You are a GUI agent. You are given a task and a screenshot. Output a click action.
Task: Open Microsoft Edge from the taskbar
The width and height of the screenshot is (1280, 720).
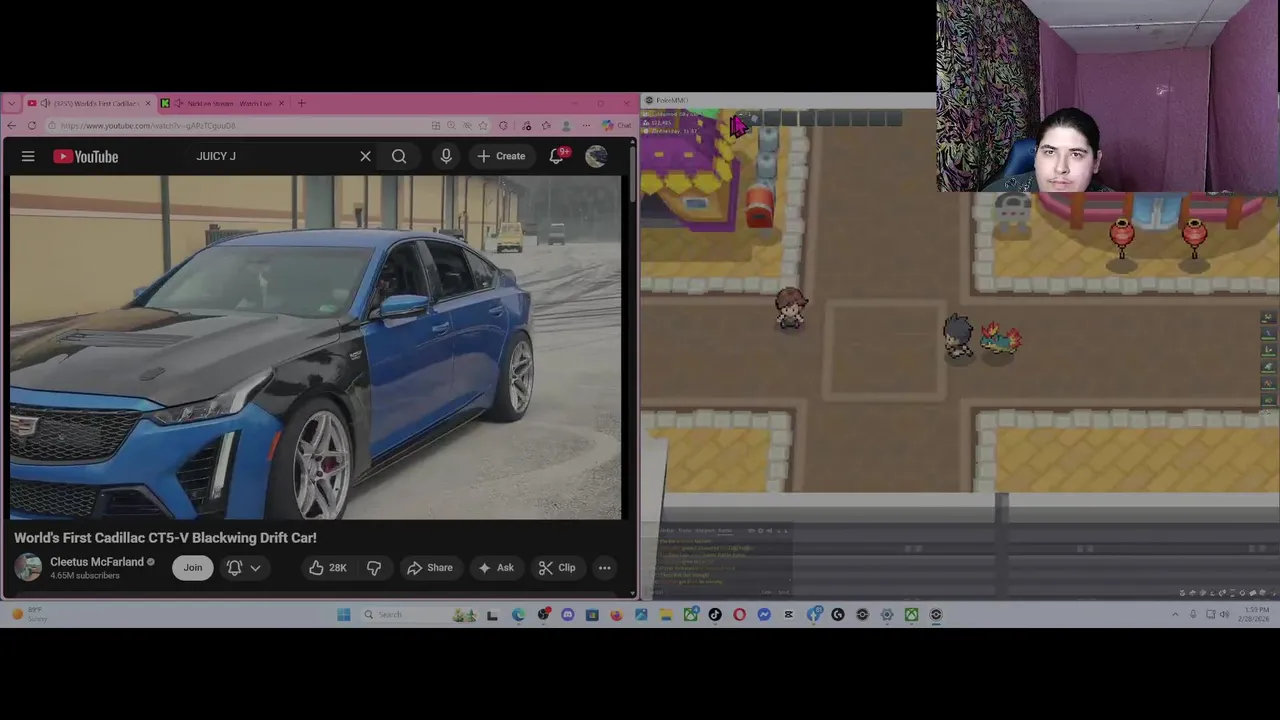click(x=518, y=614)
